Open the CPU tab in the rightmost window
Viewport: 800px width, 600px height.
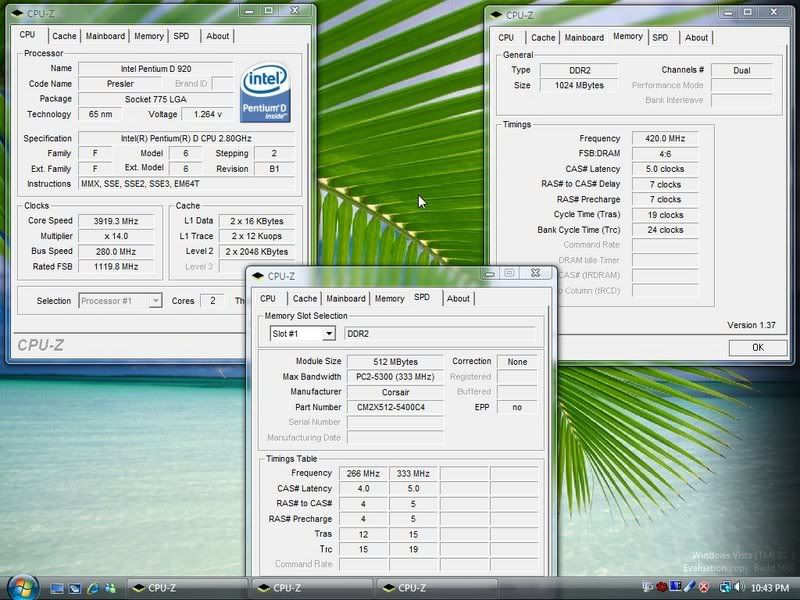coord(509,37)
